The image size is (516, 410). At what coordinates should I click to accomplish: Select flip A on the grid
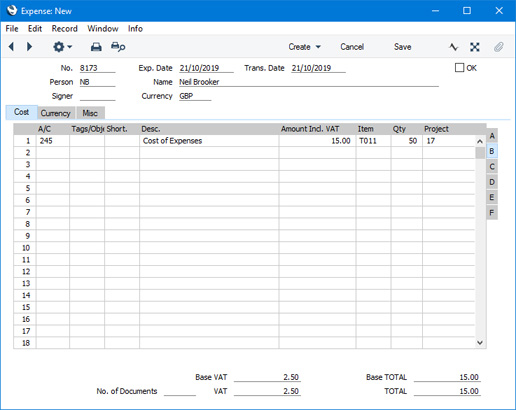tap(492, 136)
